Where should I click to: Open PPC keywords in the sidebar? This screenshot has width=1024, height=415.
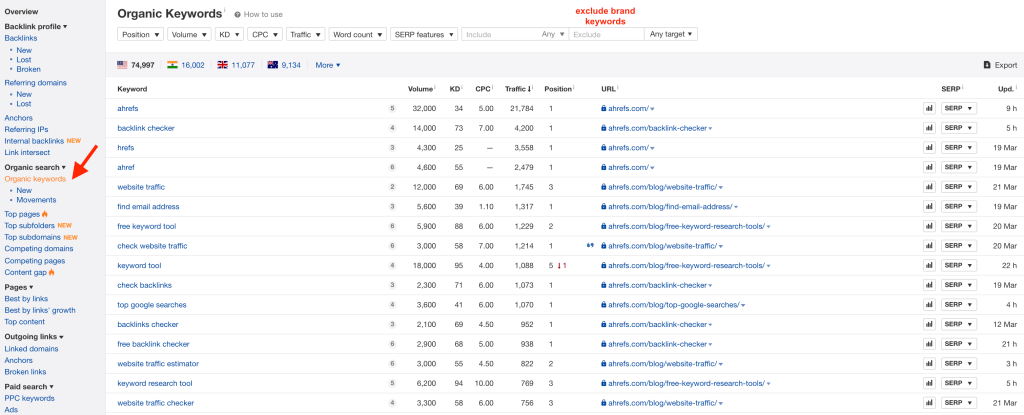[x=29, y=398]
